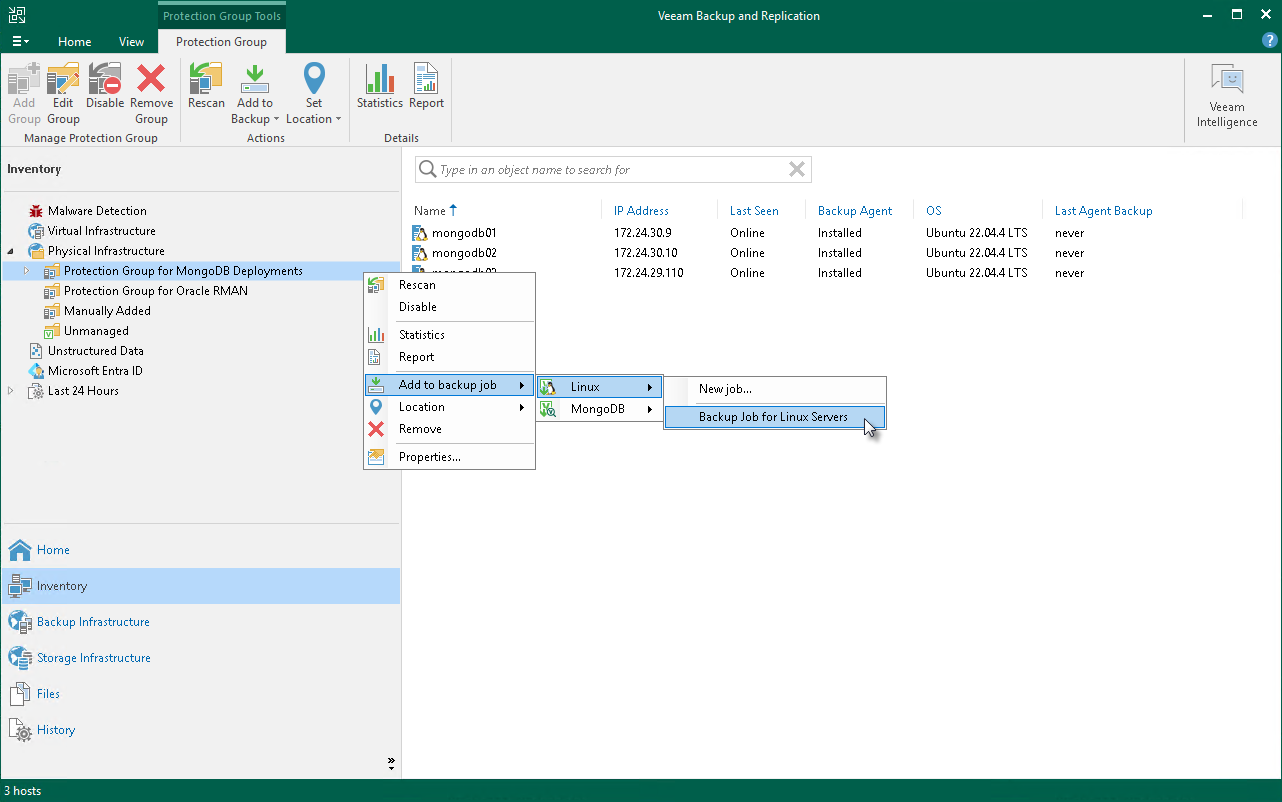1282x802 pixels.
Task: Switch to the Home ribbon tab
Action: [74, 42]
